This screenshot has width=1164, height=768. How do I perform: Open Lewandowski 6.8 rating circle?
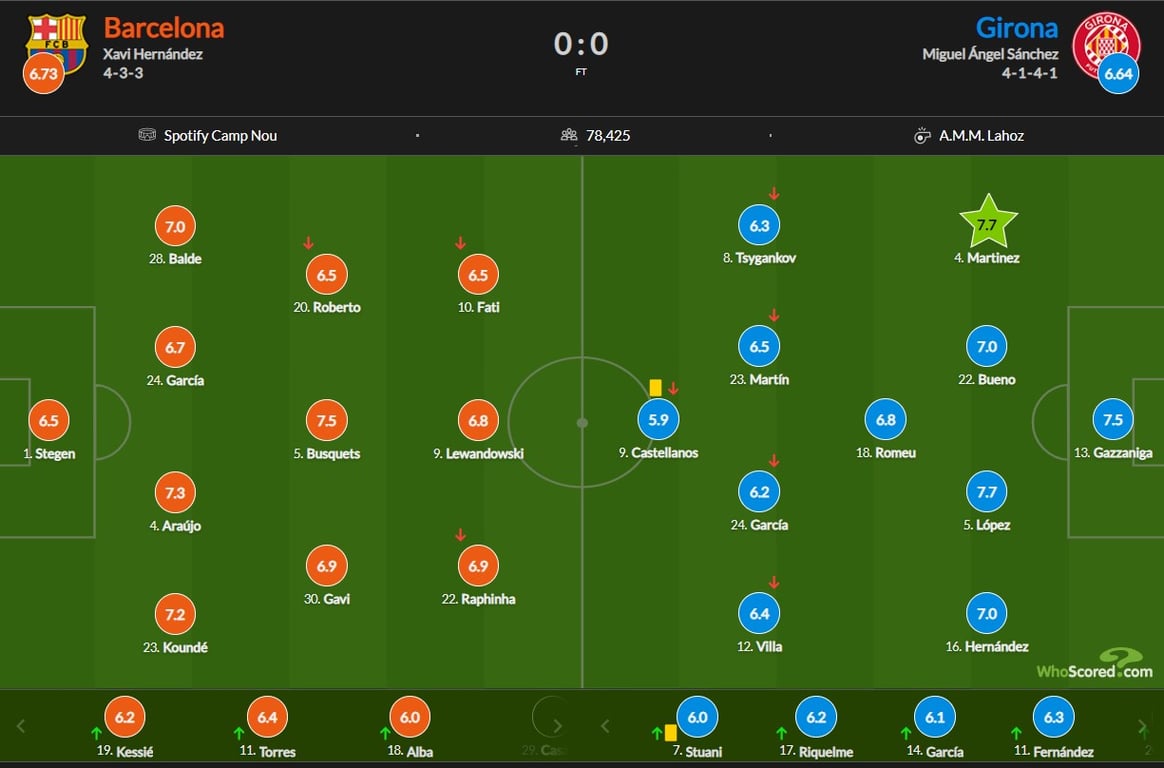click(x=478, y=421)
